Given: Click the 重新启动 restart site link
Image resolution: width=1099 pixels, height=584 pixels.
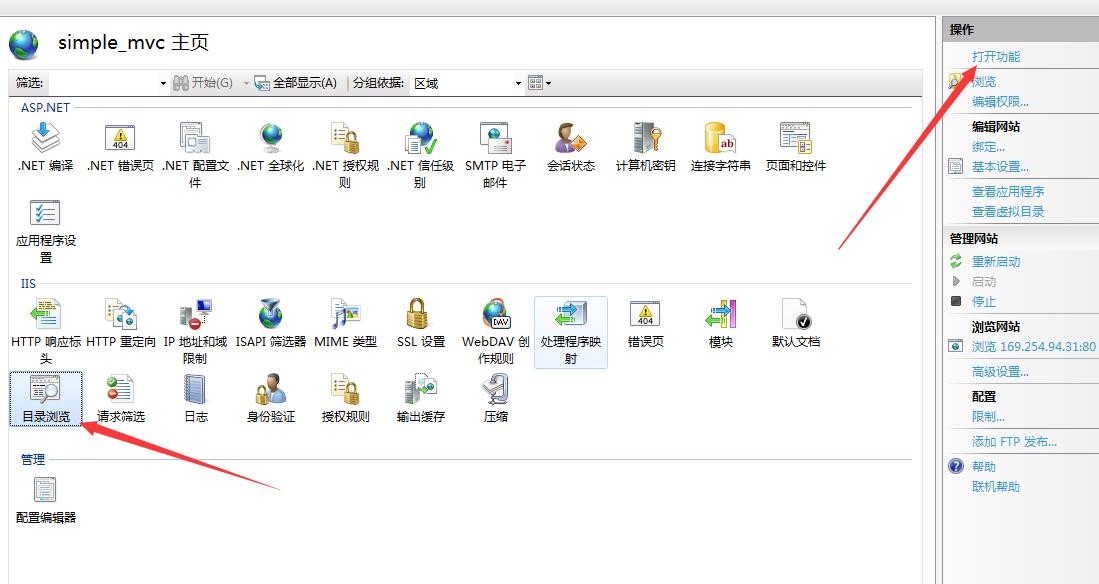Looking at the screenshot, I should point(996,262).
